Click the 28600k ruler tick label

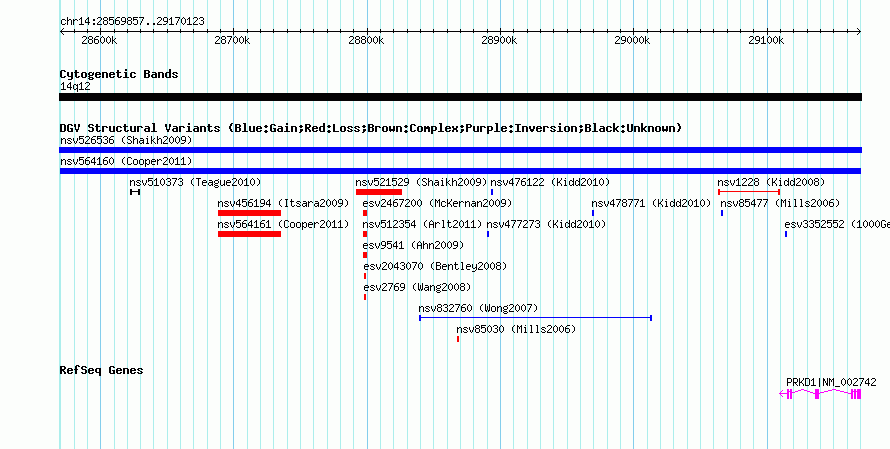point(99,40)
